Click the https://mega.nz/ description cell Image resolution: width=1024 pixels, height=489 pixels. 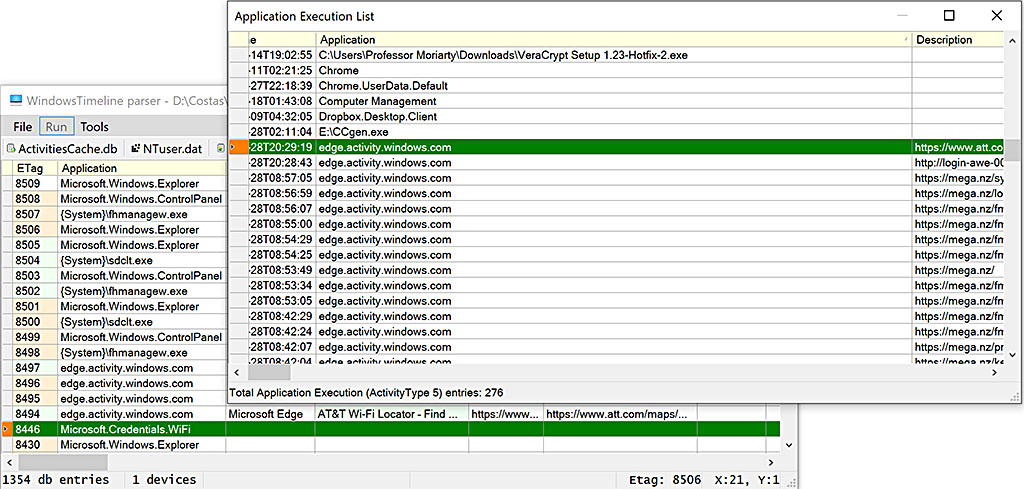pyautogui.click(x=958, y=270)
